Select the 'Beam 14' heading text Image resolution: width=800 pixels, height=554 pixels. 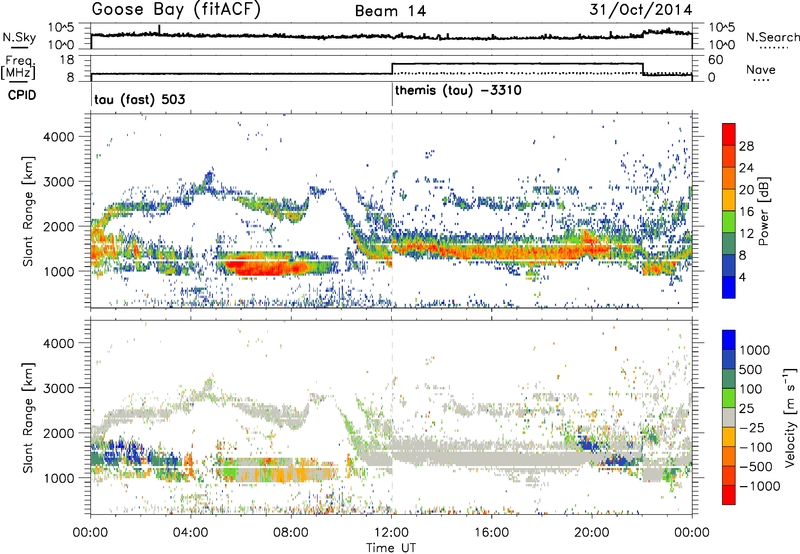(x=390, y=11)
